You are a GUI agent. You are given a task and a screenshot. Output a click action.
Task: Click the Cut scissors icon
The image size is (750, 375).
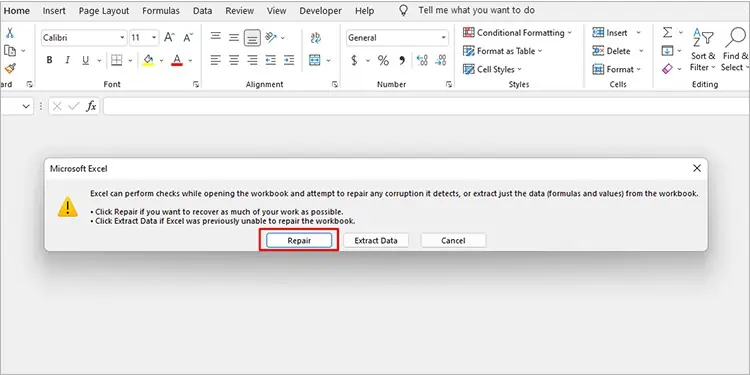pyautogui.click(x=10, y=33)
